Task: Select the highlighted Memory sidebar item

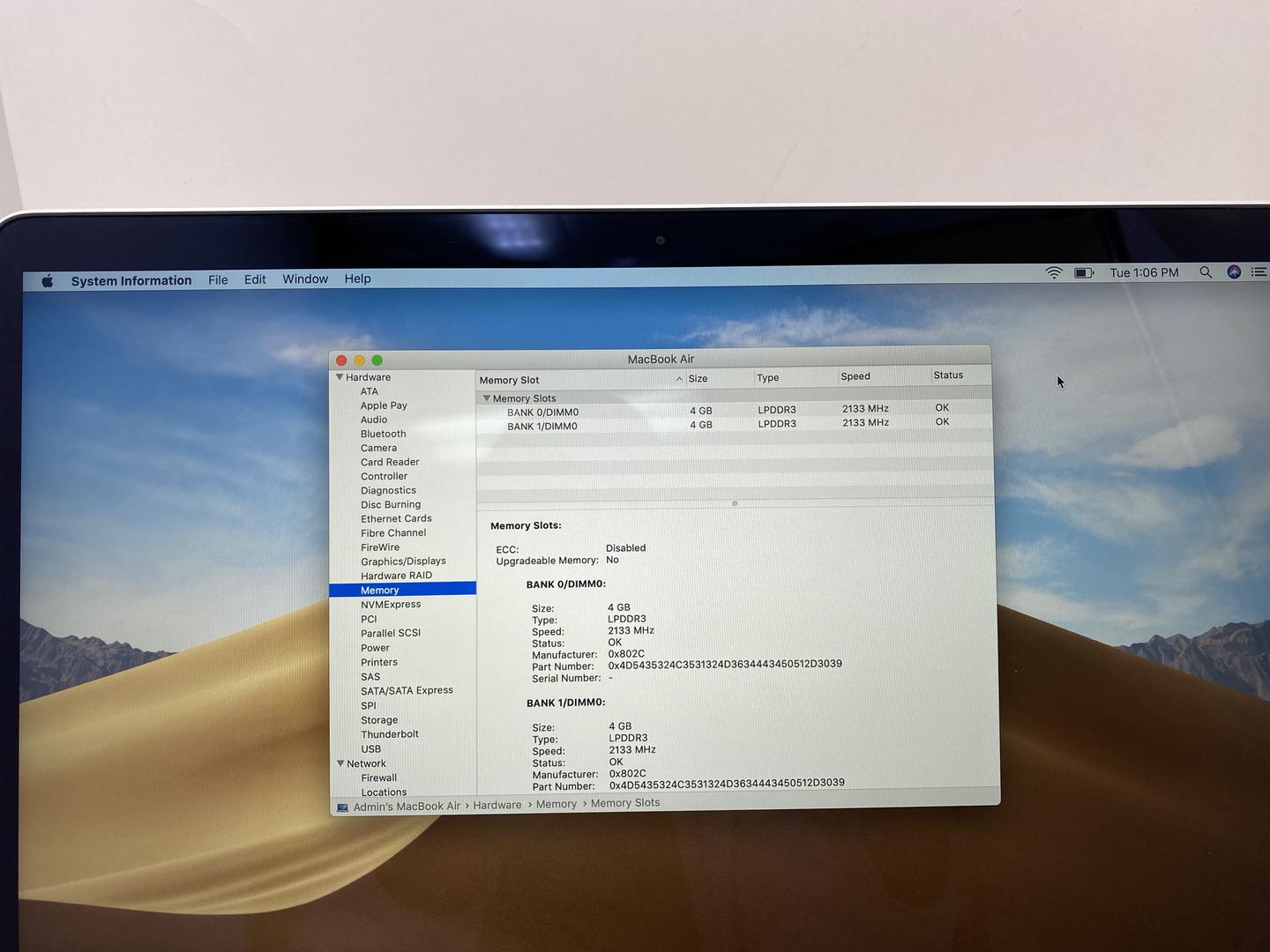Action: (403, 590)
